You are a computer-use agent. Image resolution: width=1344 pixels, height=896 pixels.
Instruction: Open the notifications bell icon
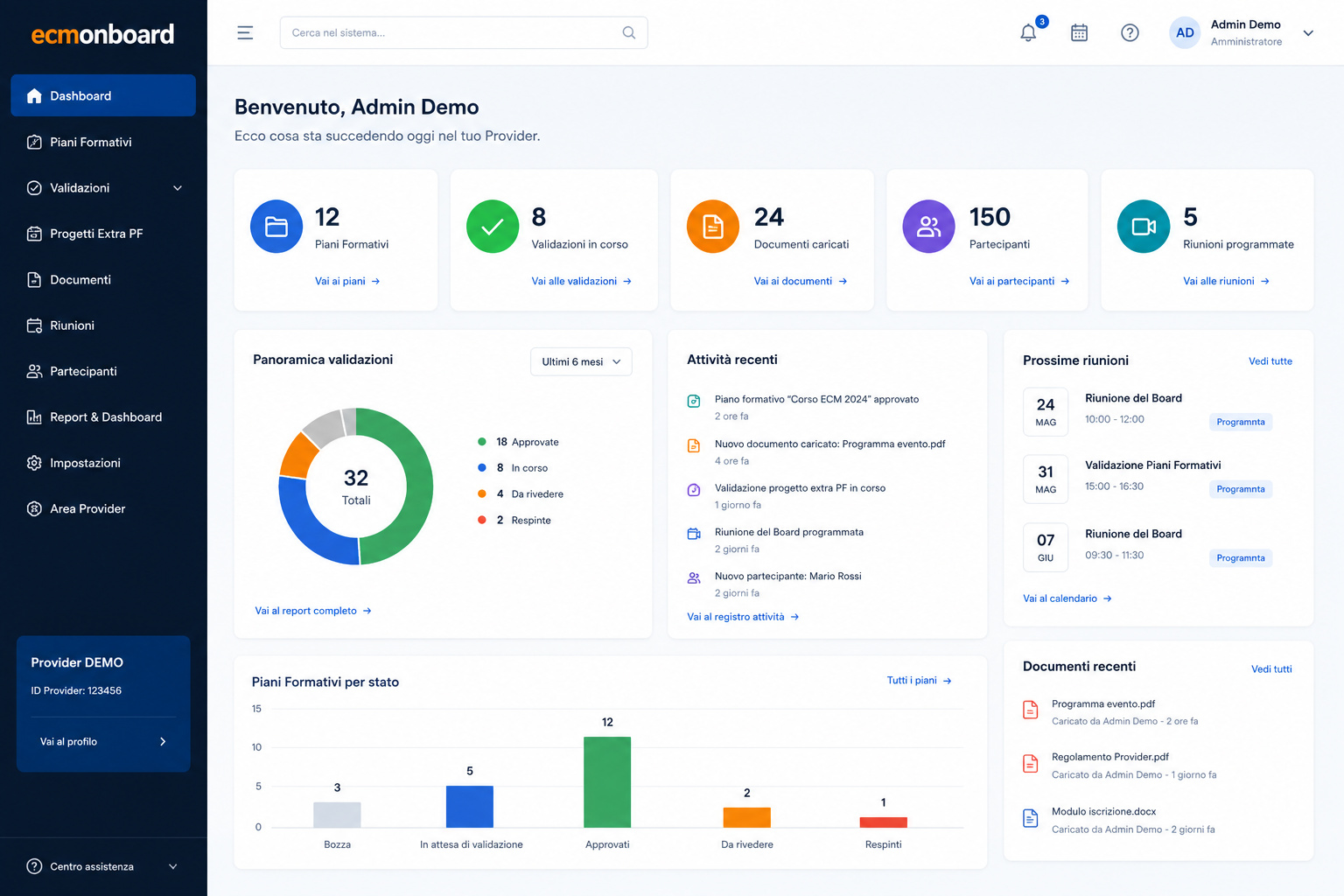(x=1028, y=33)
